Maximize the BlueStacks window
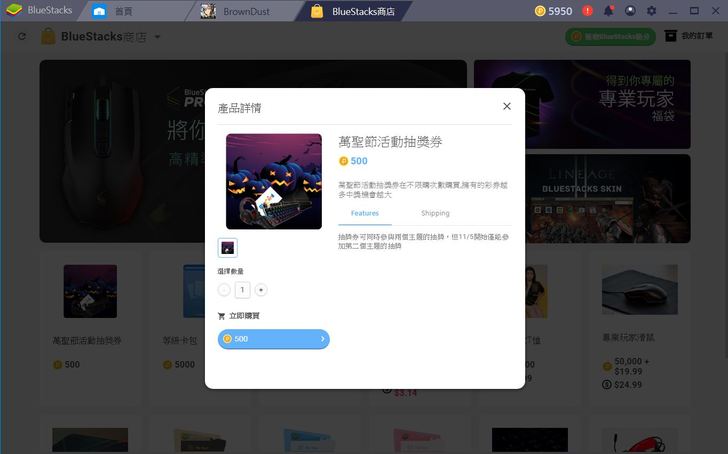Image resolution: width=728 pixels, height=454 pixels. tap(694, 11)
